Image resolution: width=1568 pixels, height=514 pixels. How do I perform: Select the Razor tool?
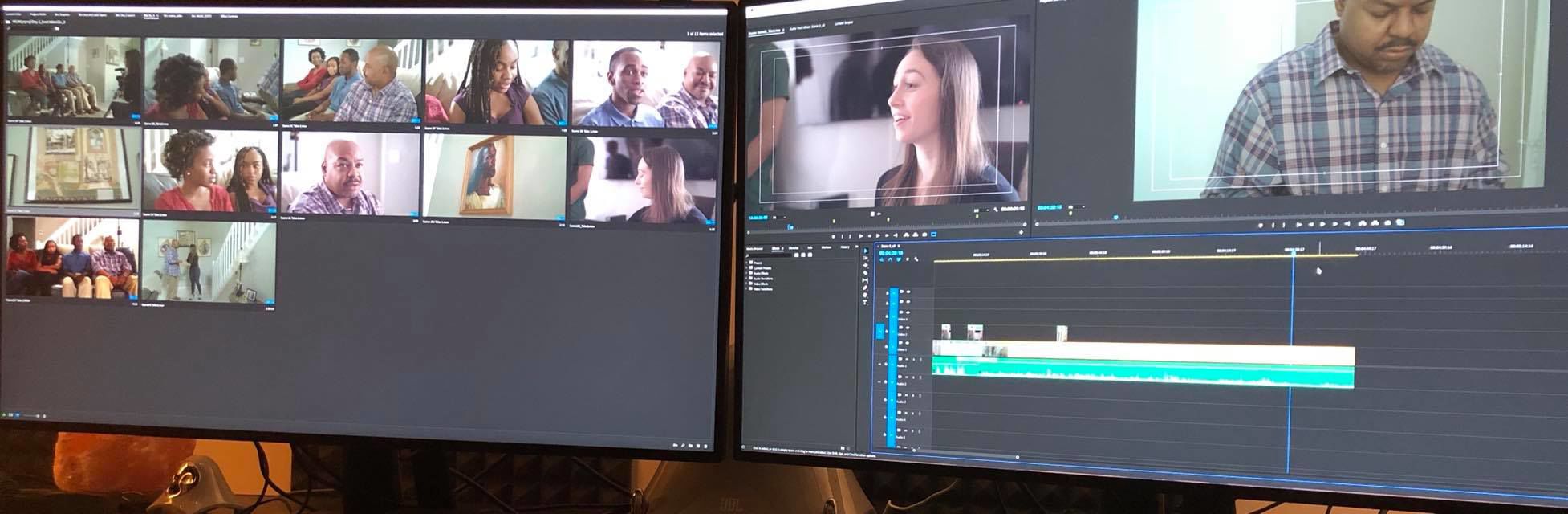tap(865, 272)
